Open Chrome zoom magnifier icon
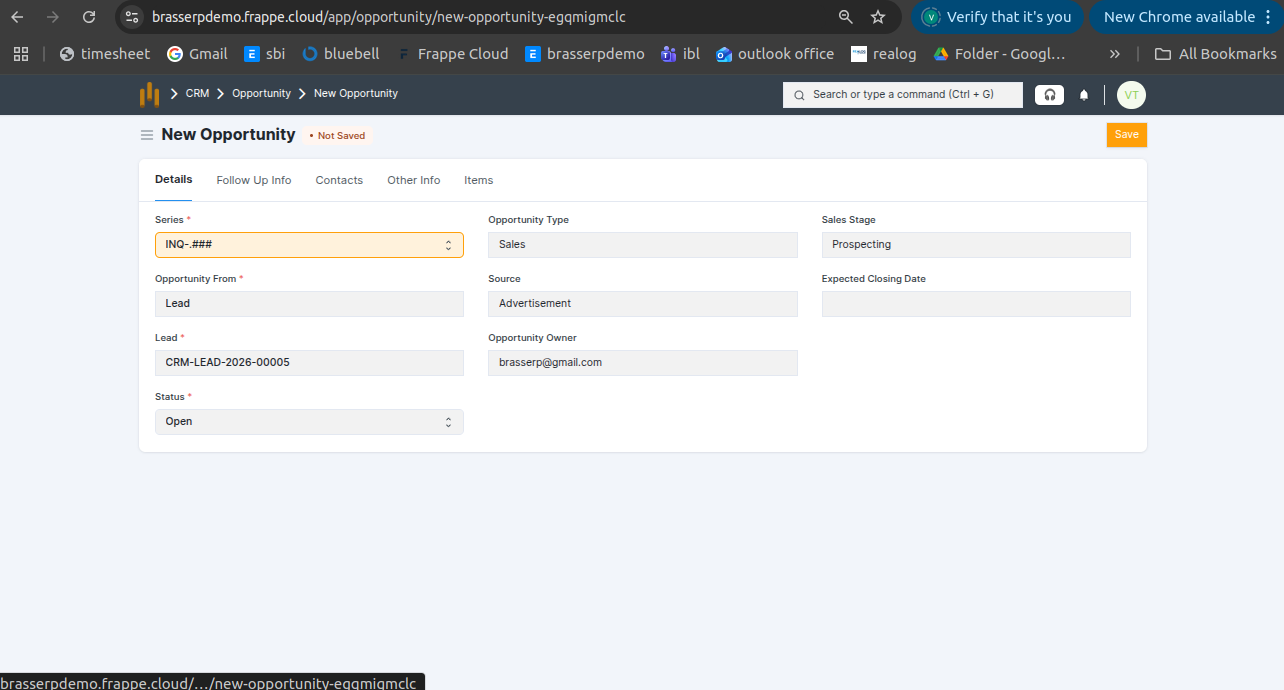1284x690 pixels. point(846,17)
